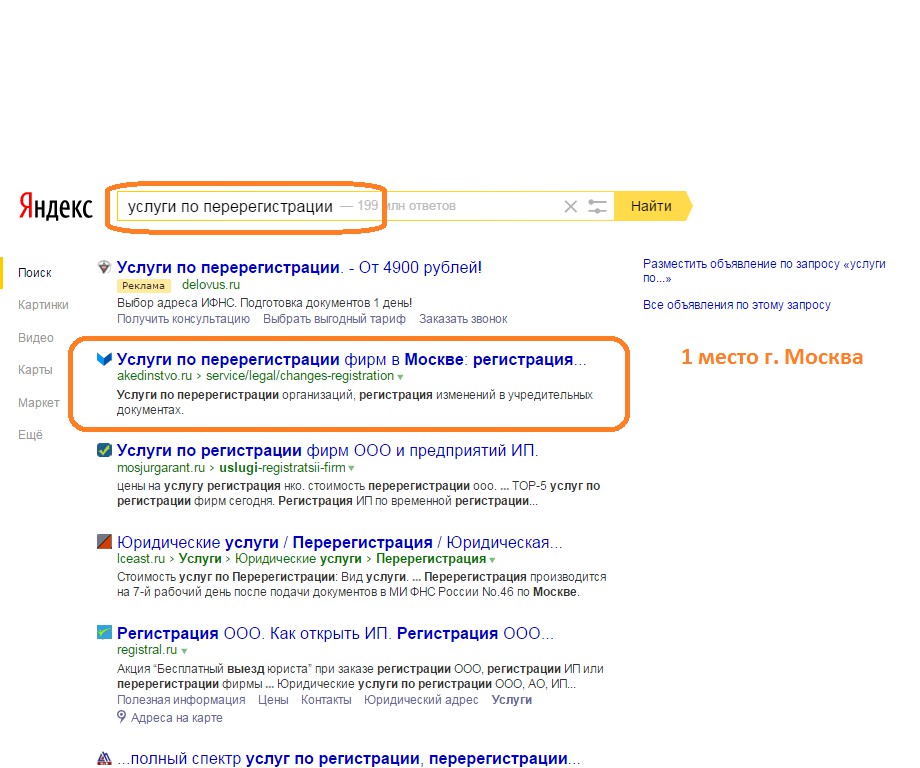Open advanced search settings sliders icon
920x768 pixels.
(597, 207)
